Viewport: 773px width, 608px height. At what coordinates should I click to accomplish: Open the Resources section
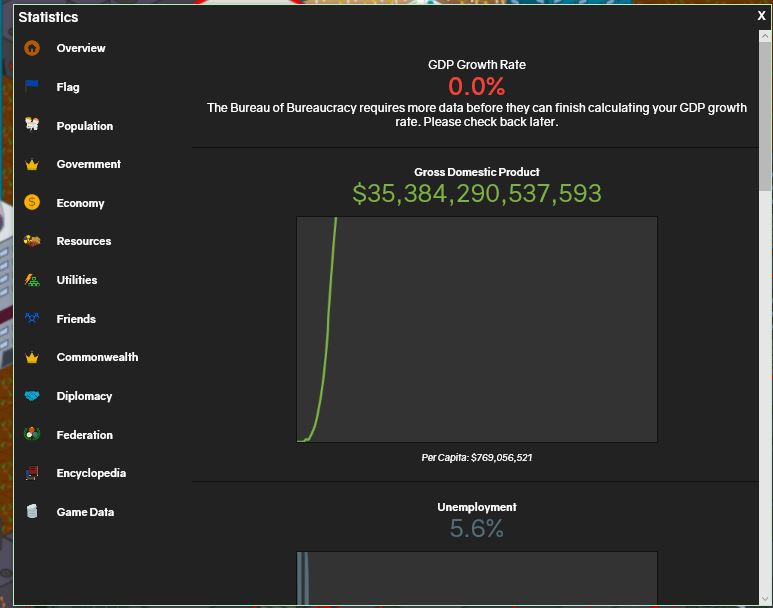[x=84, y=241]
